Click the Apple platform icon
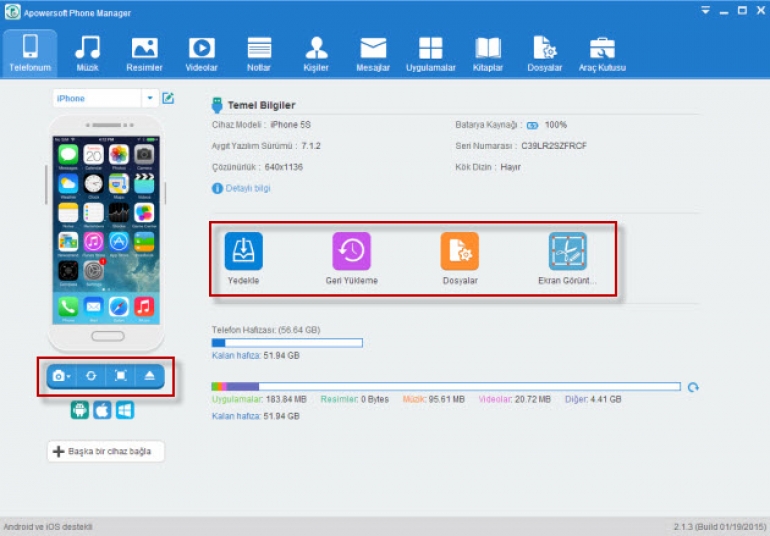The image size is (770, 536). point(102,410)
